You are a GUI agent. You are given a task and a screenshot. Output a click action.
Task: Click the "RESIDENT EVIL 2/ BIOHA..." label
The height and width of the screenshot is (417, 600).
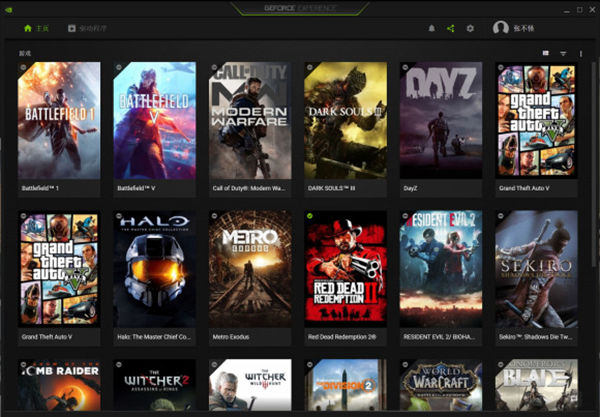[x=439, y=337]
